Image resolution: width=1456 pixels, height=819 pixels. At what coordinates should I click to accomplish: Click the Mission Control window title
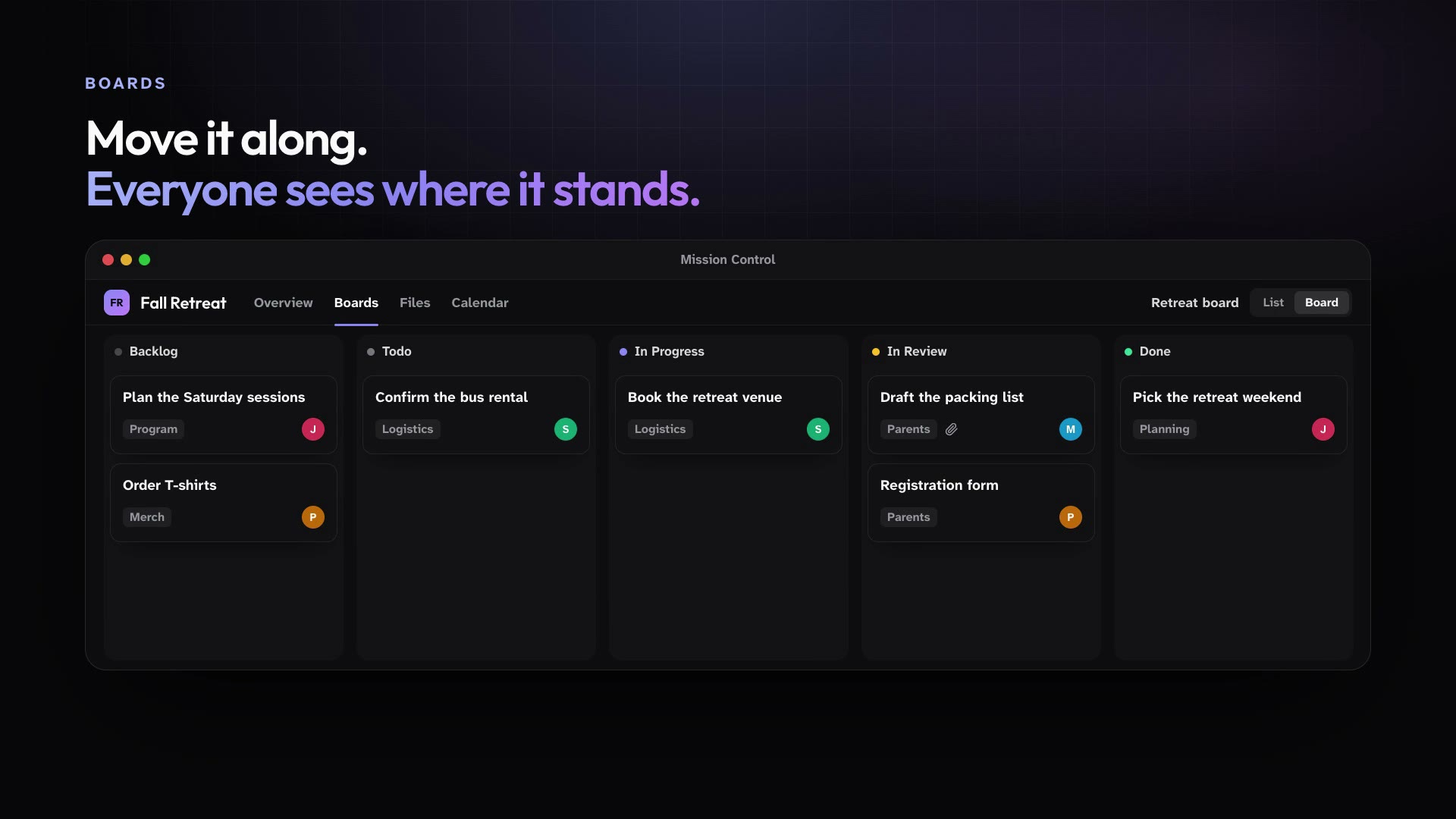(728, 259)
